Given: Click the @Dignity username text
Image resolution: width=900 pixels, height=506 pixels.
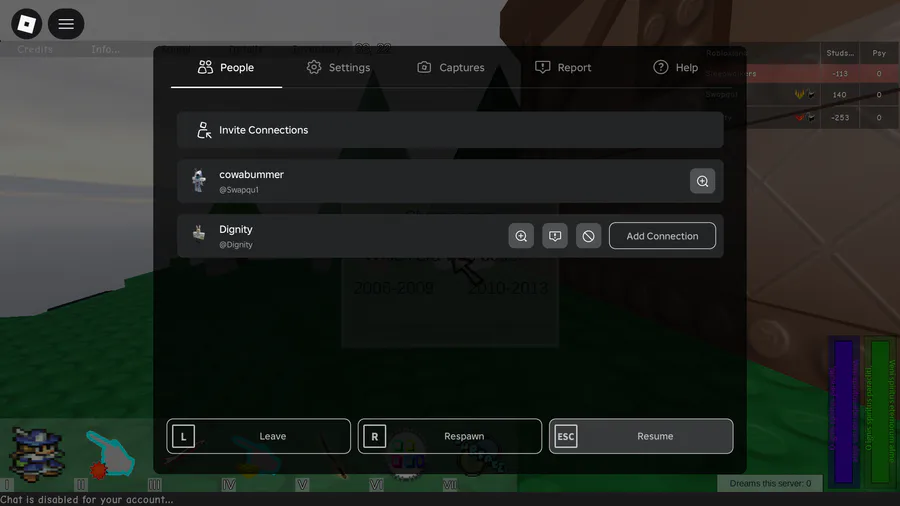Looking at the screenshot, I should pyautogui.click(x=236, y=244).
